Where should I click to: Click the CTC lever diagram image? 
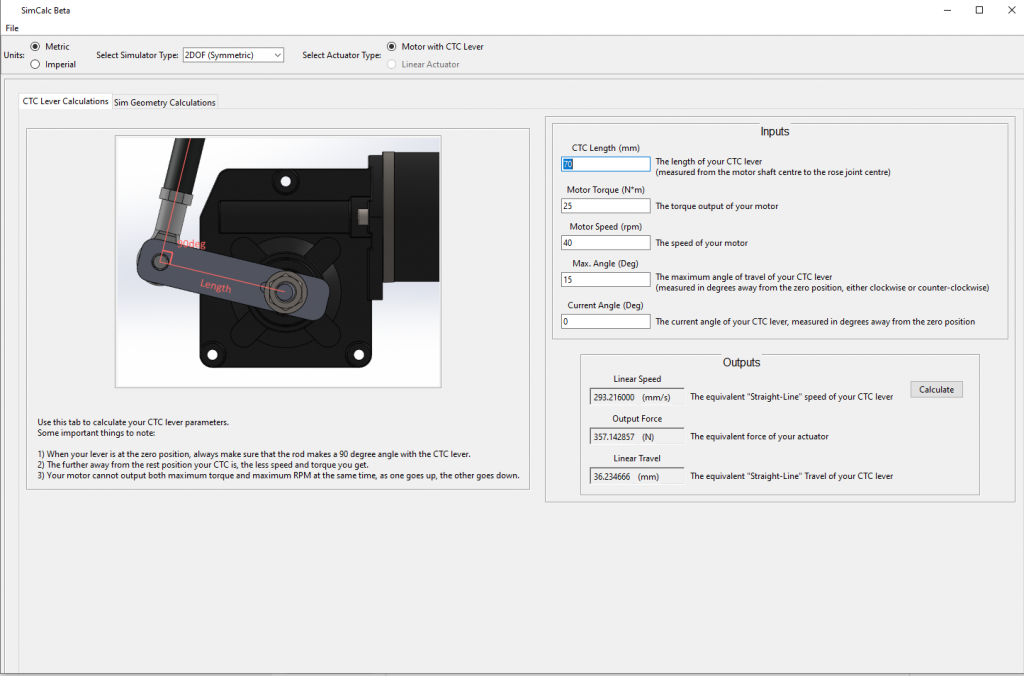(x=278, y=261)
